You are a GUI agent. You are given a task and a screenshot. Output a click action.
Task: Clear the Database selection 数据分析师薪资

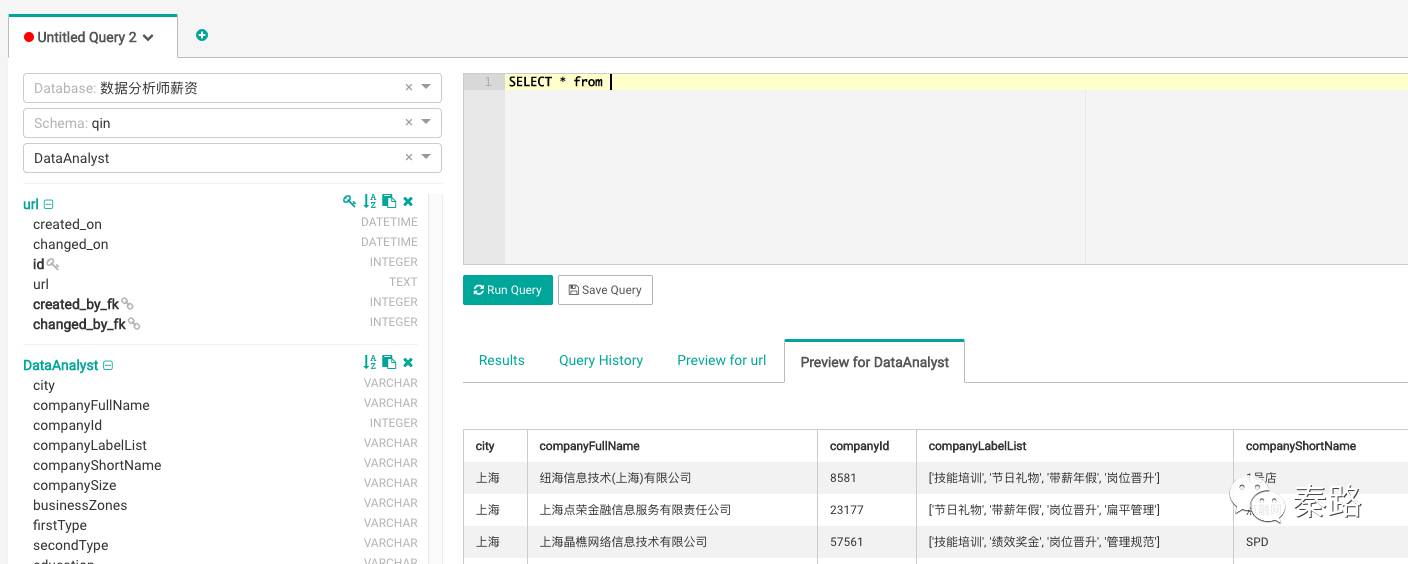(408, 88)
